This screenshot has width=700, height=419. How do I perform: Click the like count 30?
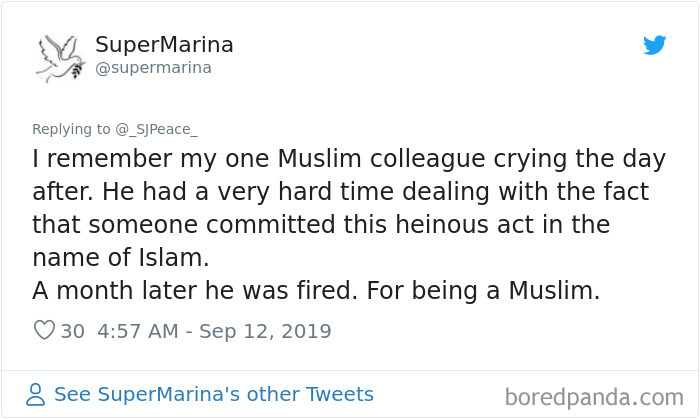[x=72, y=330]
